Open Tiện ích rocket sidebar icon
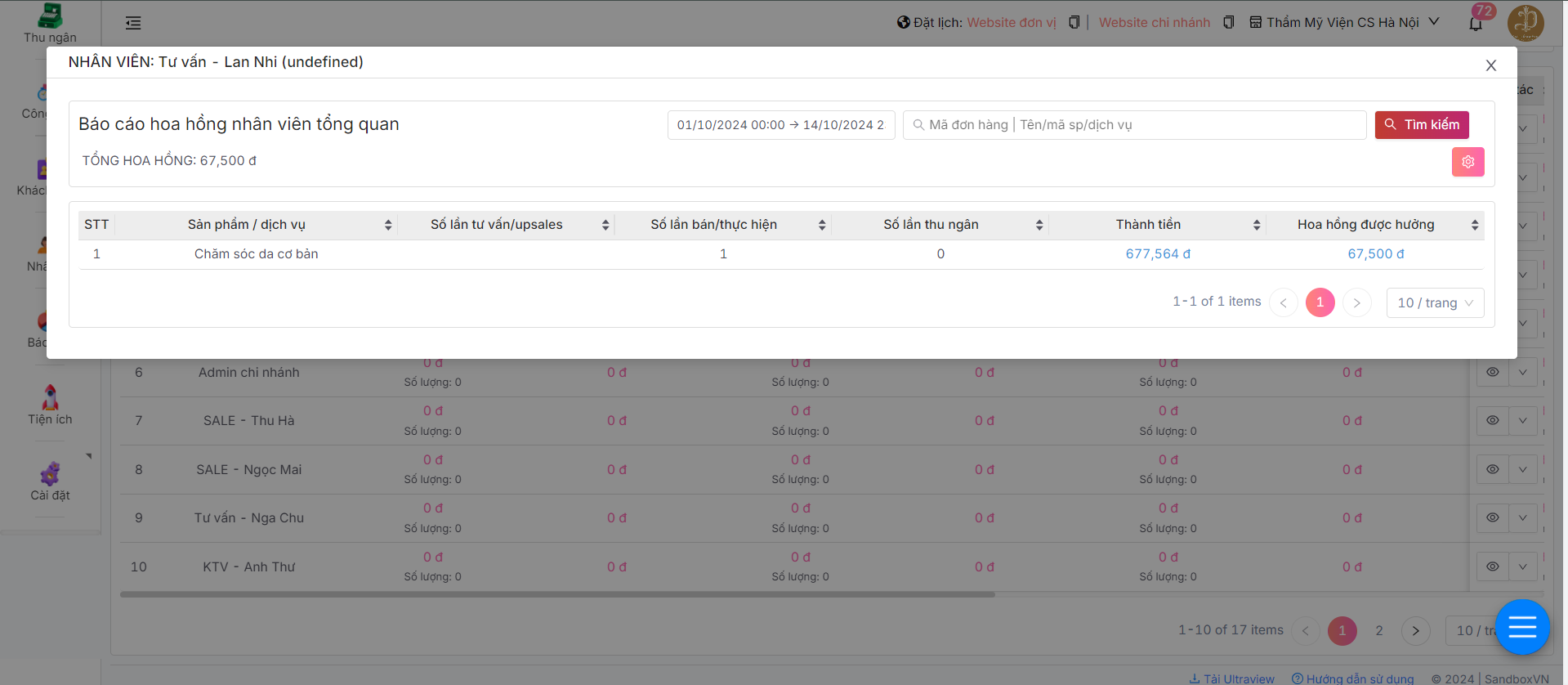The width and height of the screenshot is (1568, 685). [x=50, y=405]
